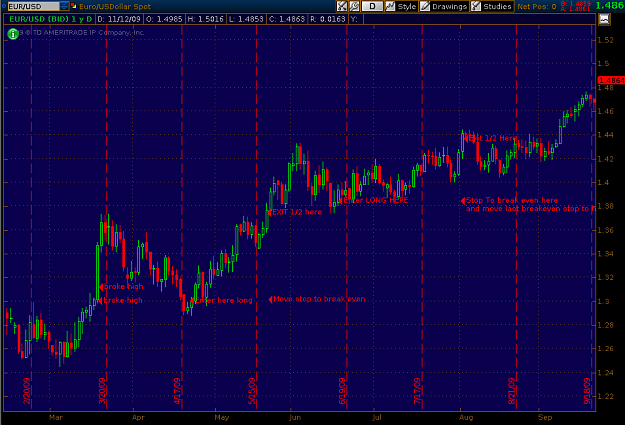
Task: Click the 8/21/09 vertical date marker label
Action: pyautogui.click(x=512, y=391)
